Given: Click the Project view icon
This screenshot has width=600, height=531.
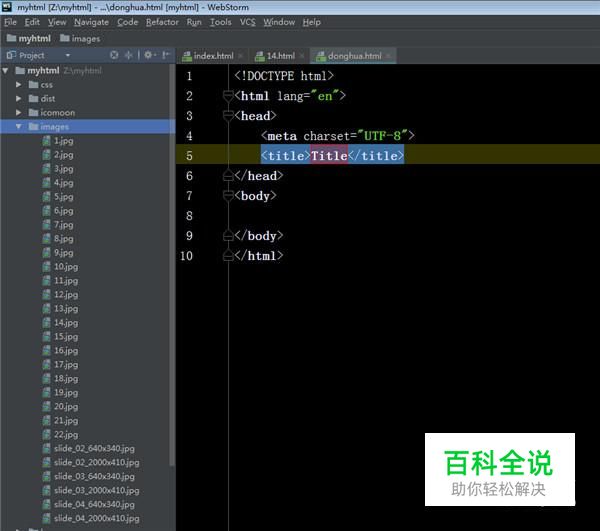Looking at the screenshot, I should tap(11, 55).
